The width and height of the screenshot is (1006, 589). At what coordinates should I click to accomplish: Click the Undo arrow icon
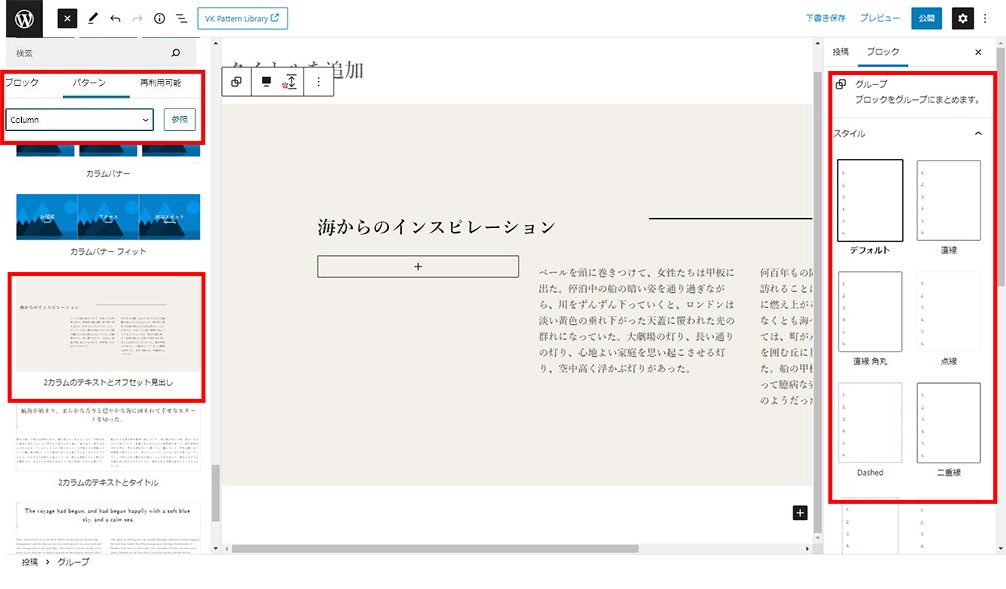pyautogui.click(x=114, y=18)
